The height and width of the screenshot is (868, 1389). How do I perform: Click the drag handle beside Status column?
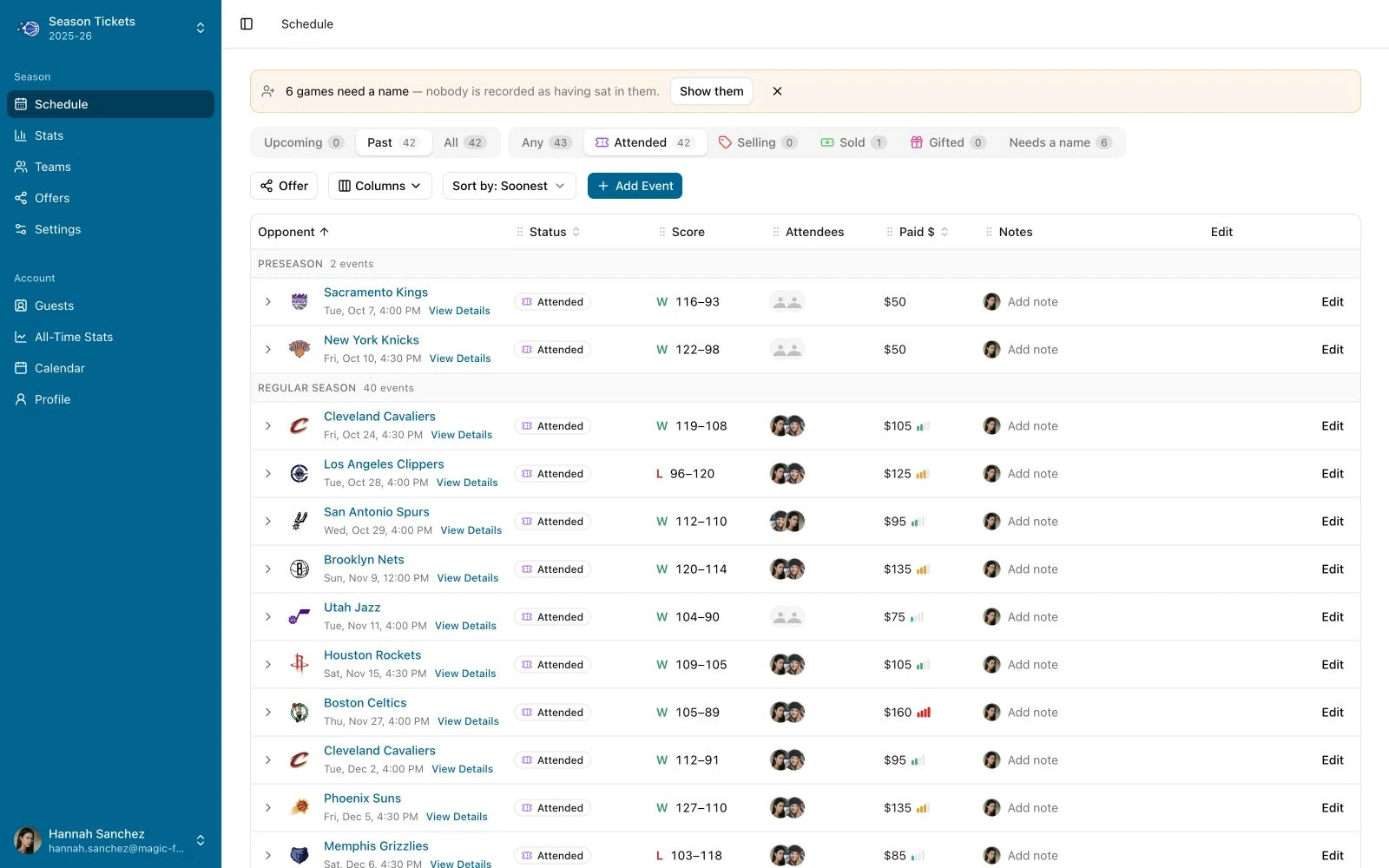(520, 232)
